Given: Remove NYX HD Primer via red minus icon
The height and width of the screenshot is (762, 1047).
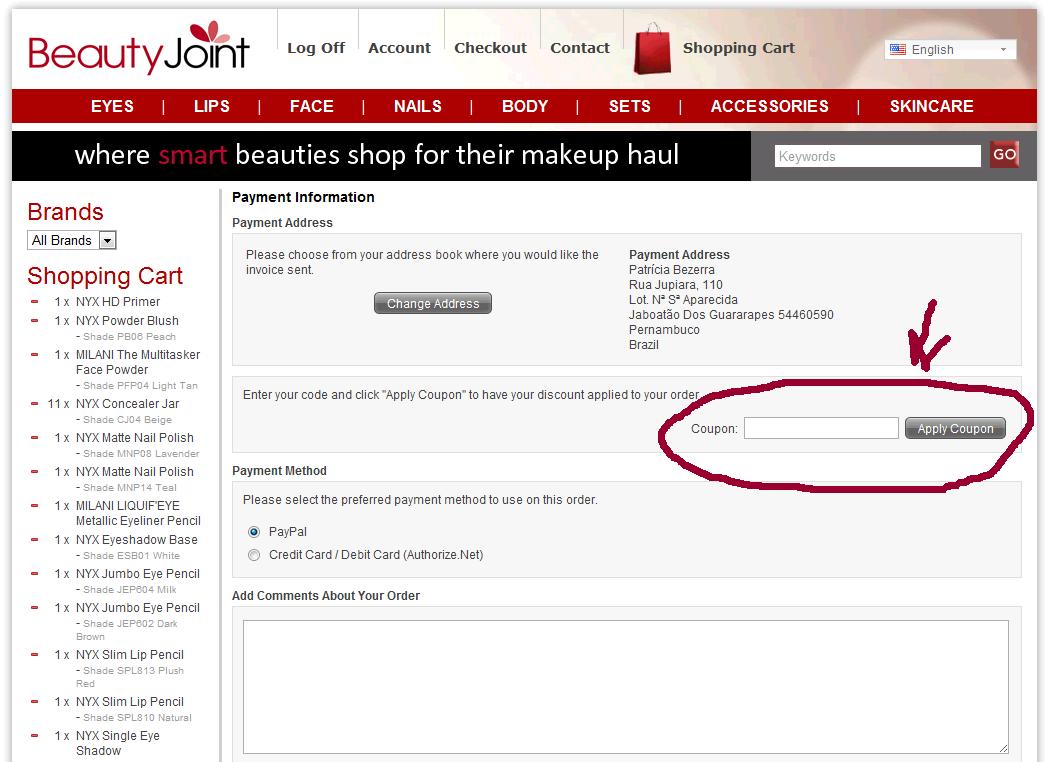Looking at the screenshot, I should 35,301.
